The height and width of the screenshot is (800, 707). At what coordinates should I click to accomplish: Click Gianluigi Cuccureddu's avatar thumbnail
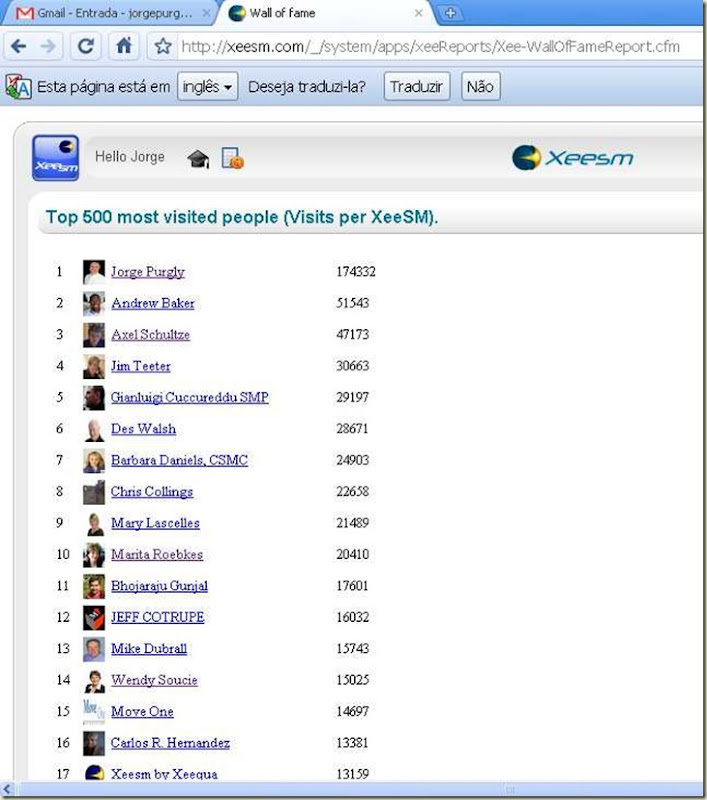[94, 398]
